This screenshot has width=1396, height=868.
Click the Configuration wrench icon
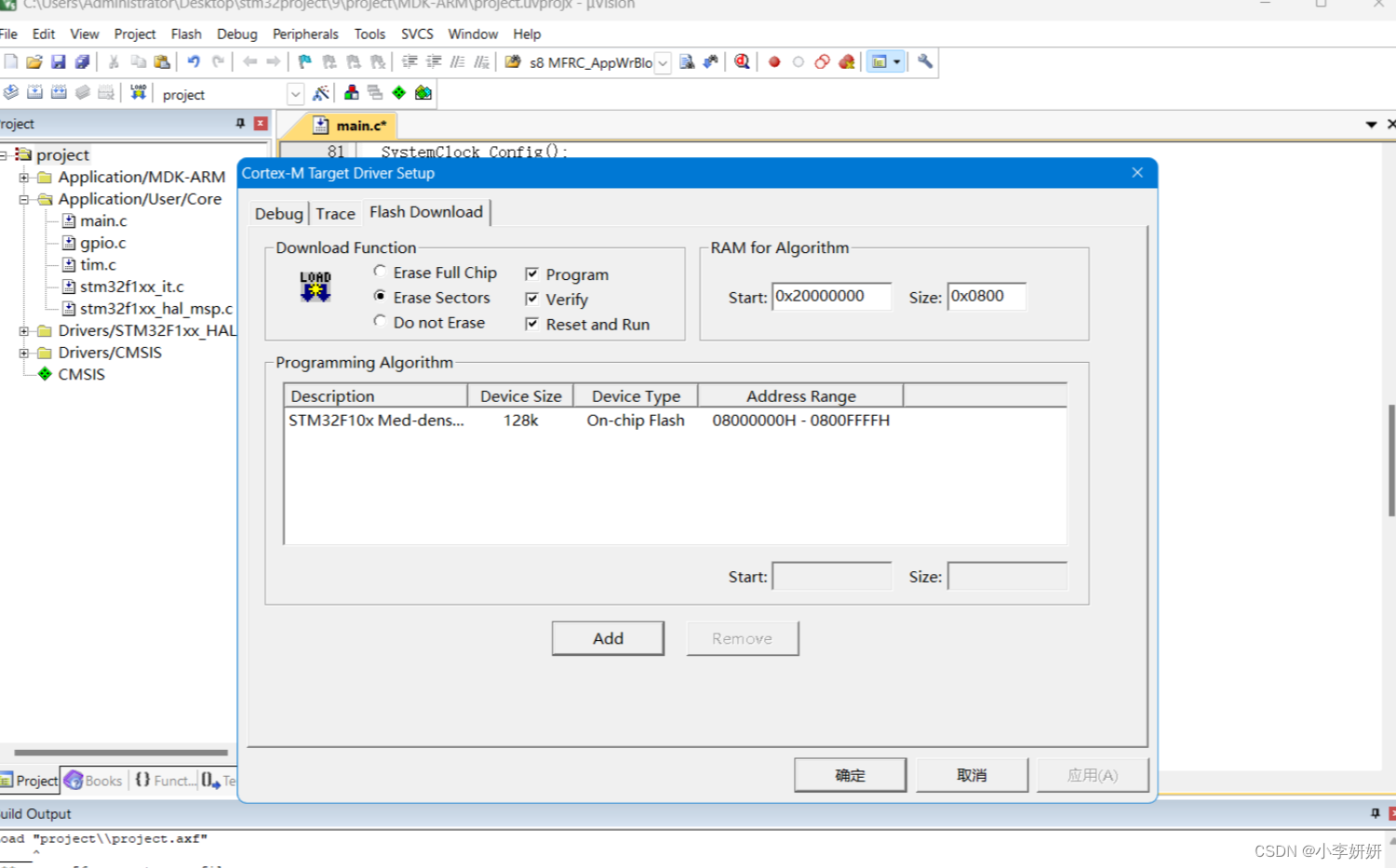[924, 61]
